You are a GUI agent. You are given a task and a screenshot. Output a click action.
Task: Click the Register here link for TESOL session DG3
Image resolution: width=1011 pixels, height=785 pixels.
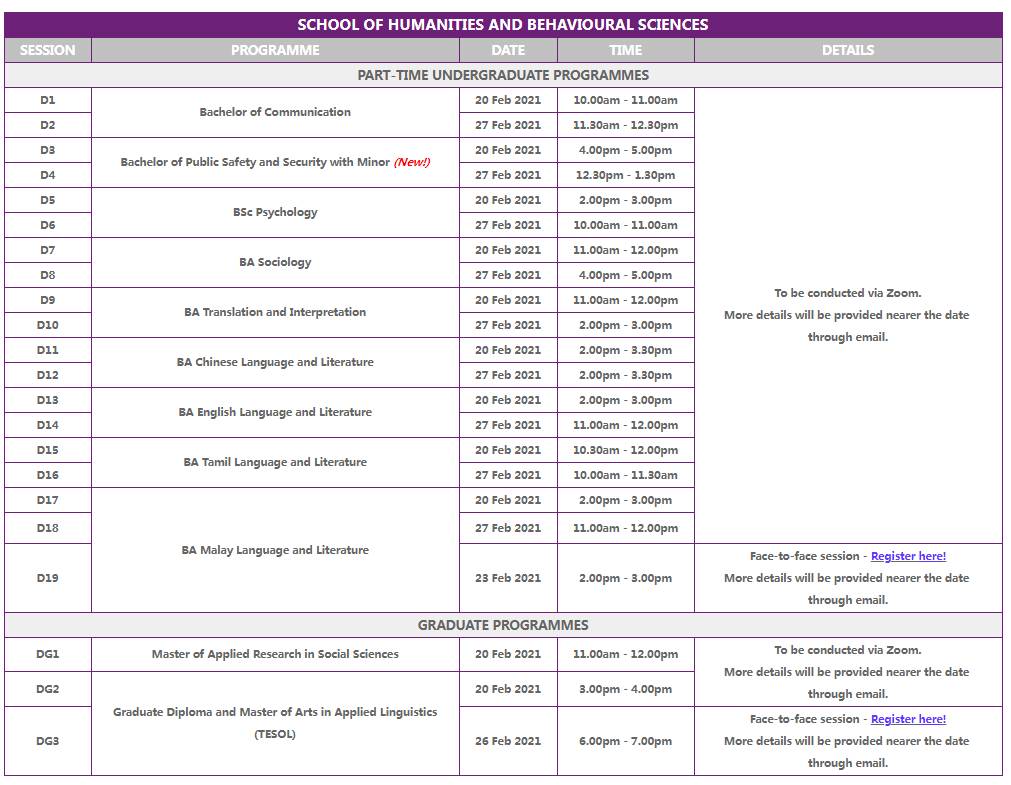908,718
